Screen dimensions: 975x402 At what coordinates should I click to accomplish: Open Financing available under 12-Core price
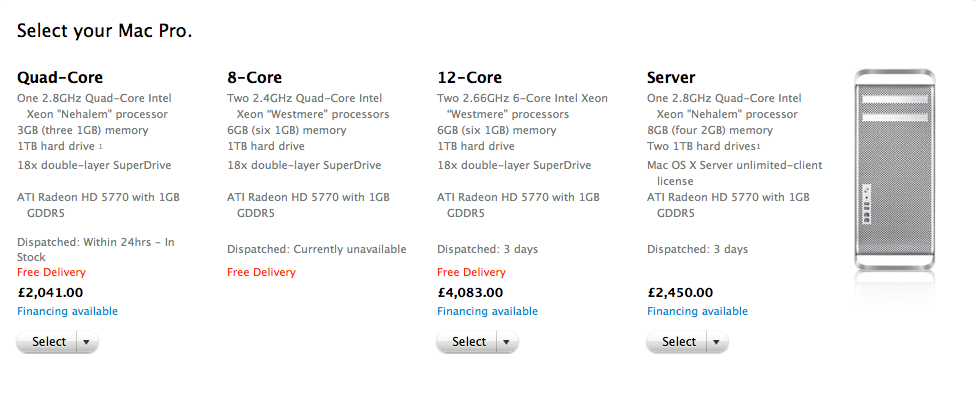(488, 311)
